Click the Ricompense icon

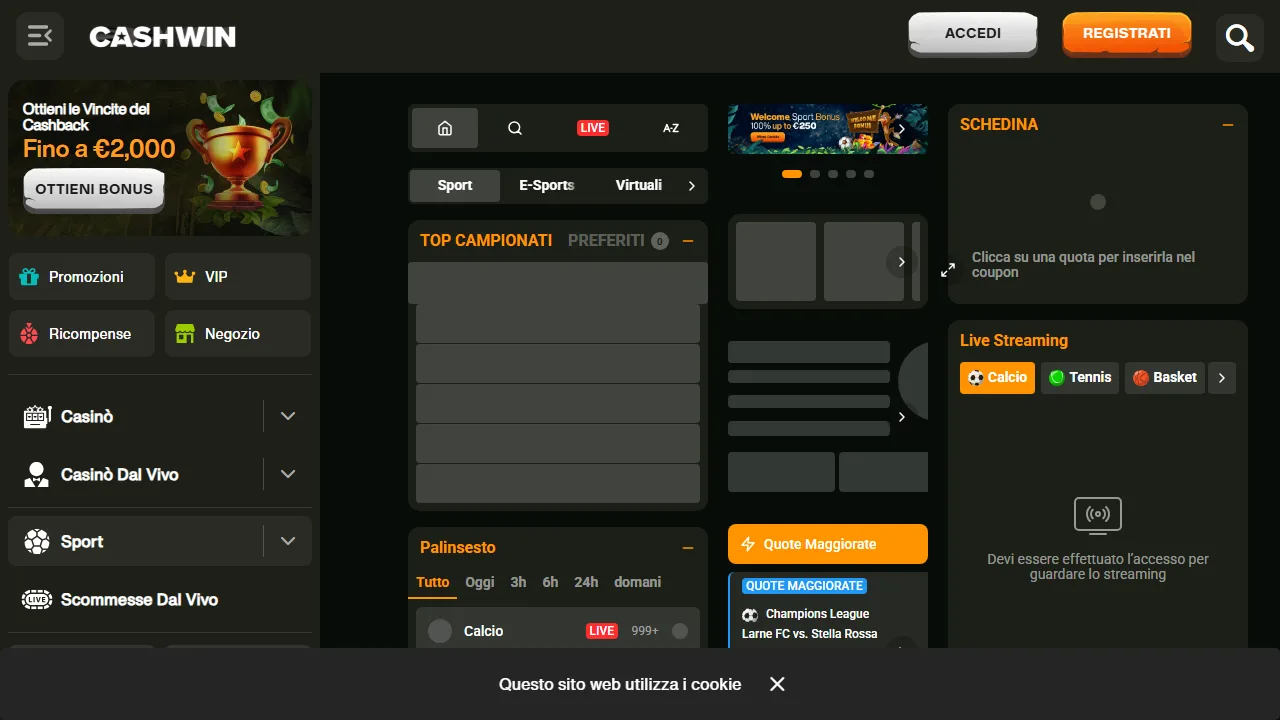[x=30, y=334]
